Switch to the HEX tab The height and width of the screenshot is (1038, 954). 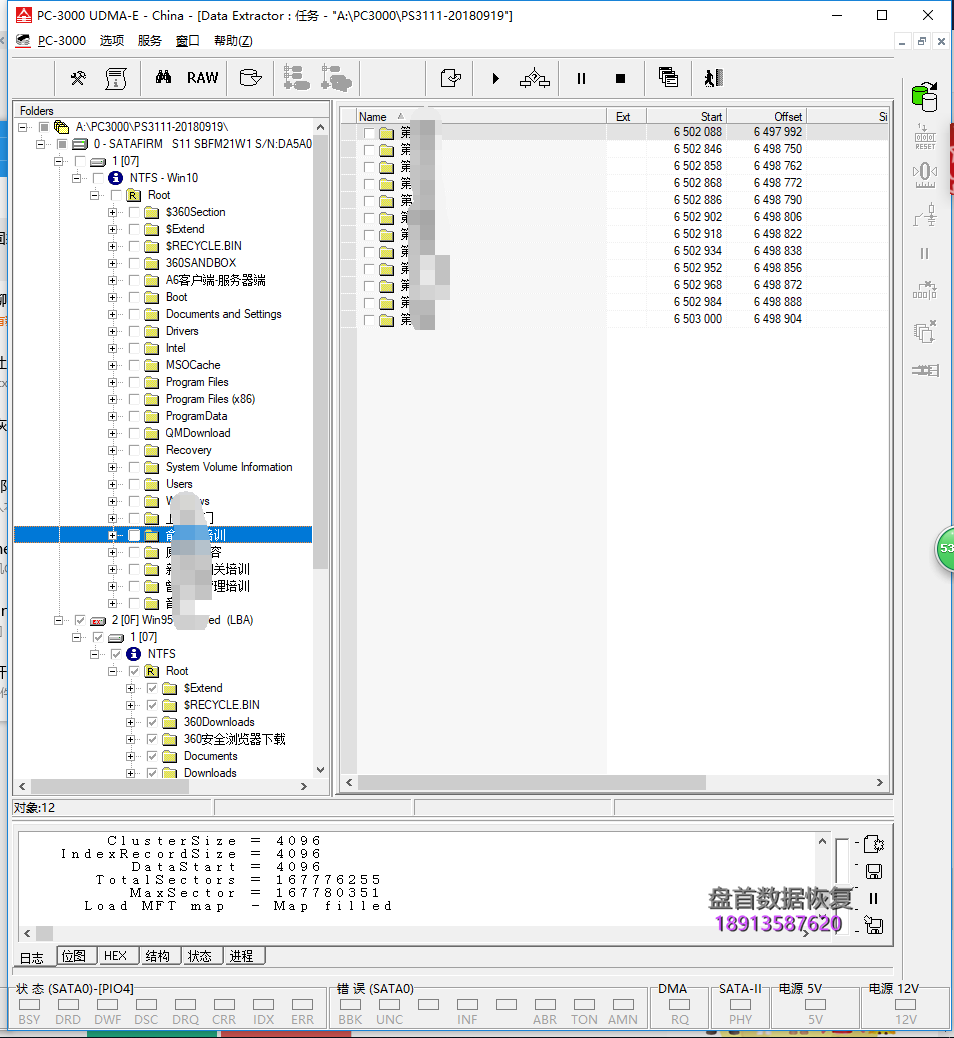click(x=115, y=956)
